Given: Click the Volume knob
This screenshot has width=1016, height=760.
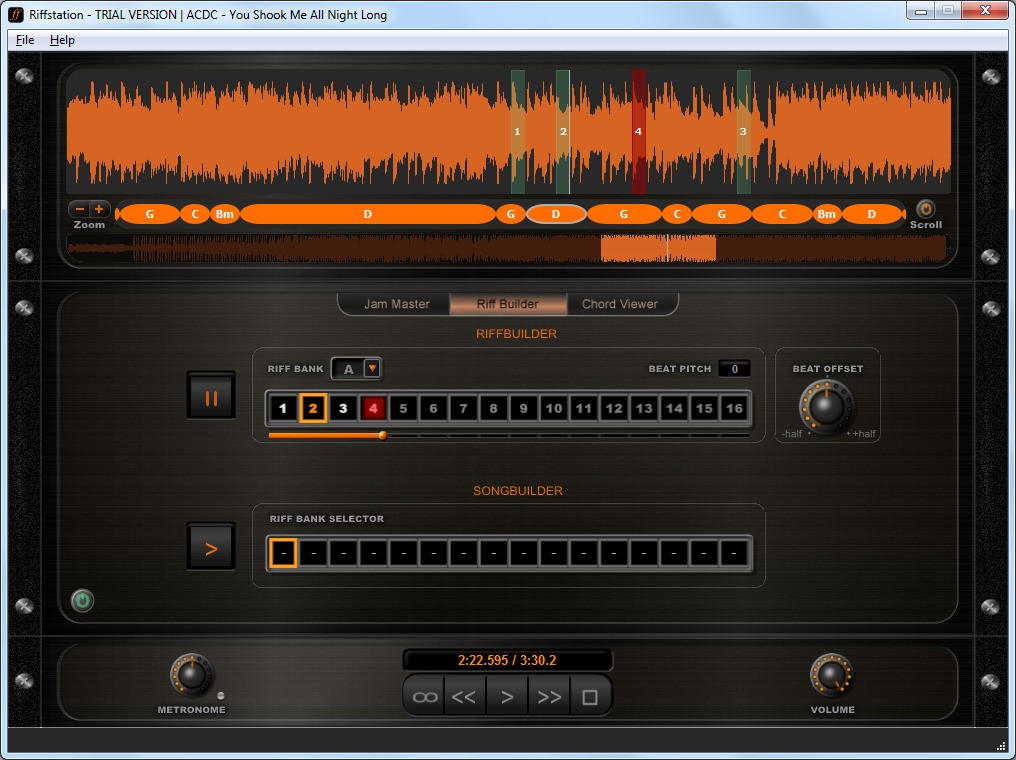Looking at the screenshot, I should 830,676.
